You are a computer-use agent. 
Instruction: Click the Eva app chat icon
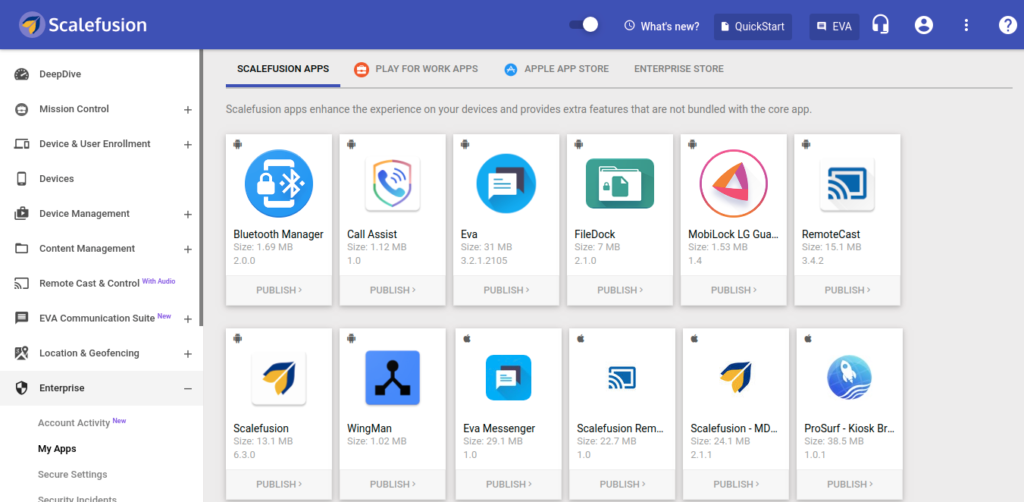506,183
